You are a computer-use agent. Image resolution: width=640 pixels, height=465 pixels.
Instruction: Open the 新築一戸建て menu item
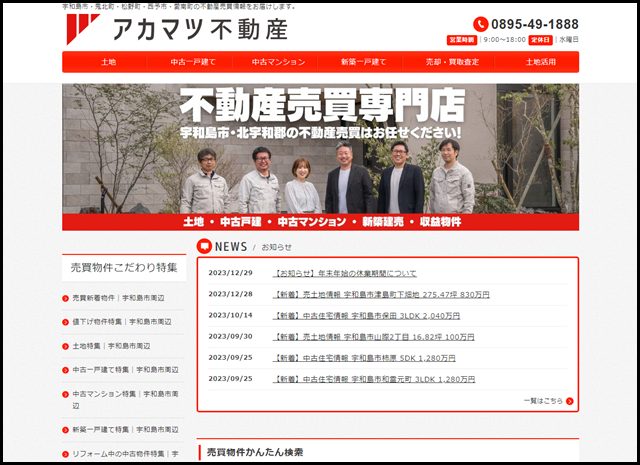(x=363, y=62)
